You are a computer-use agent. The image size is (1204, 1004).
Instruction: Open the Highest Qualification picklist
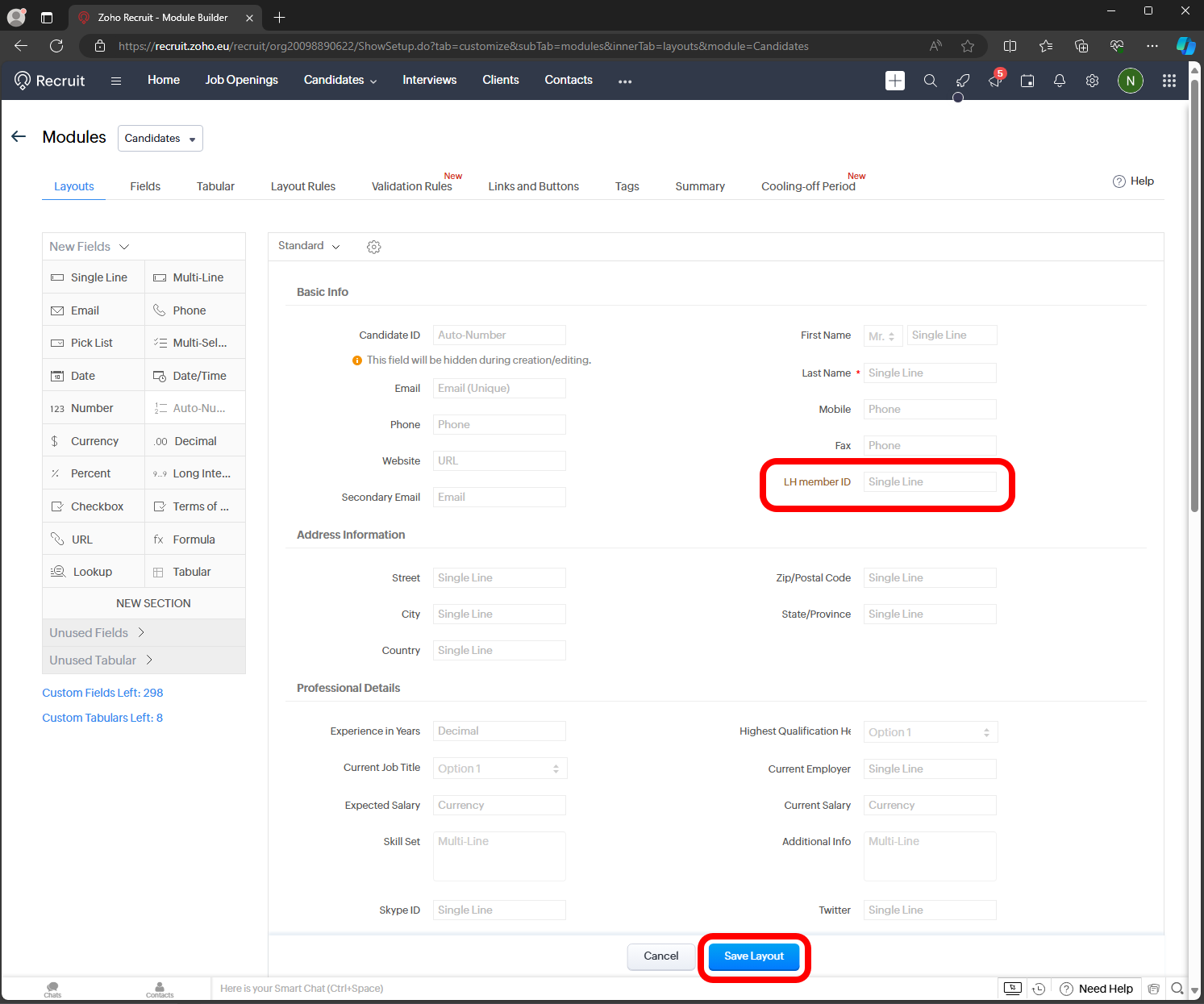pyautogui.click(x=931, y=732)
